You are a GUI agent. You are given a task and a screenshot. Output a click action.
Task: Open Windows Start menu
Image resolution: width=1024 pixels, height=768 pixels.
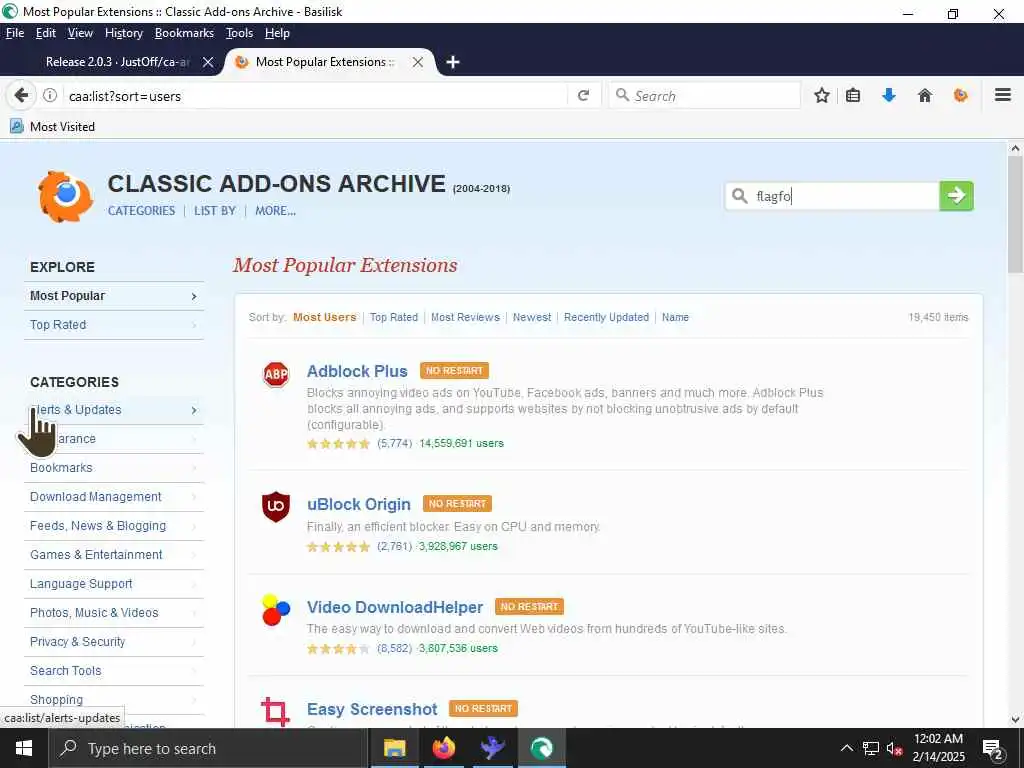pyautogui.click(x=24, y=748)
